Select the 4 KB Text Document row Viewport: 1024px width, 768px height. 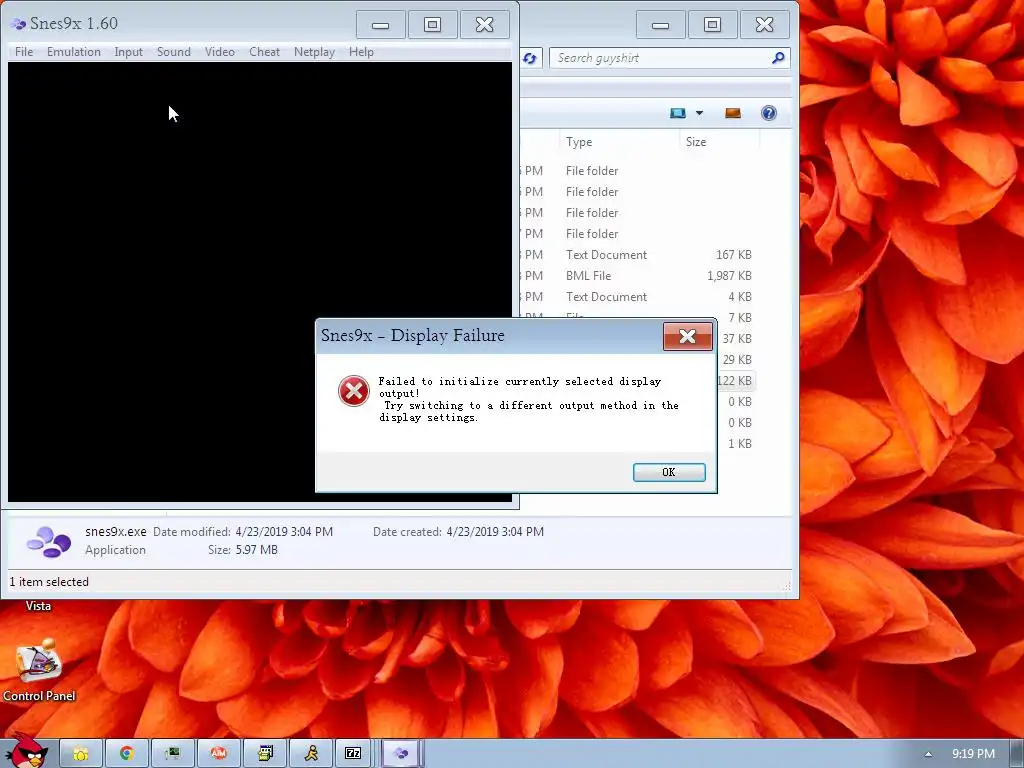point(639,296)
